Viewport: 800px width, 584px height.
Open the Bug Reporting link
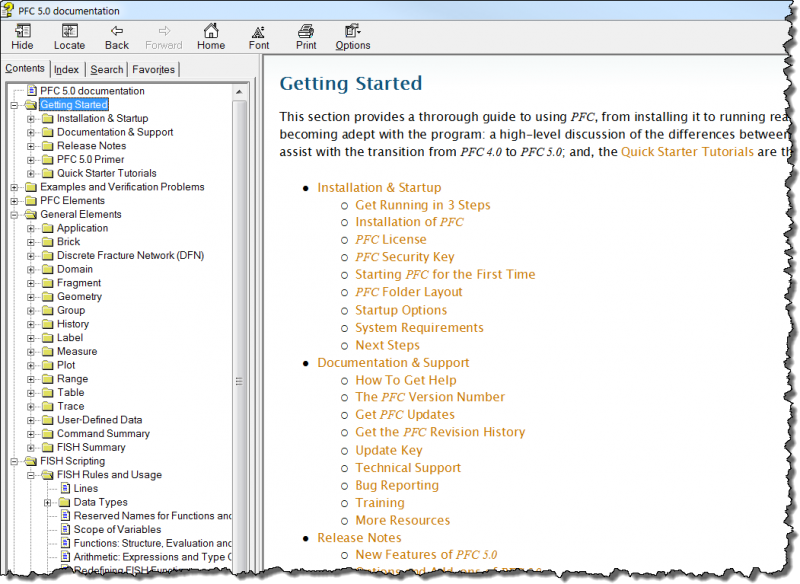pyautogui.click(x=397, y=485)
